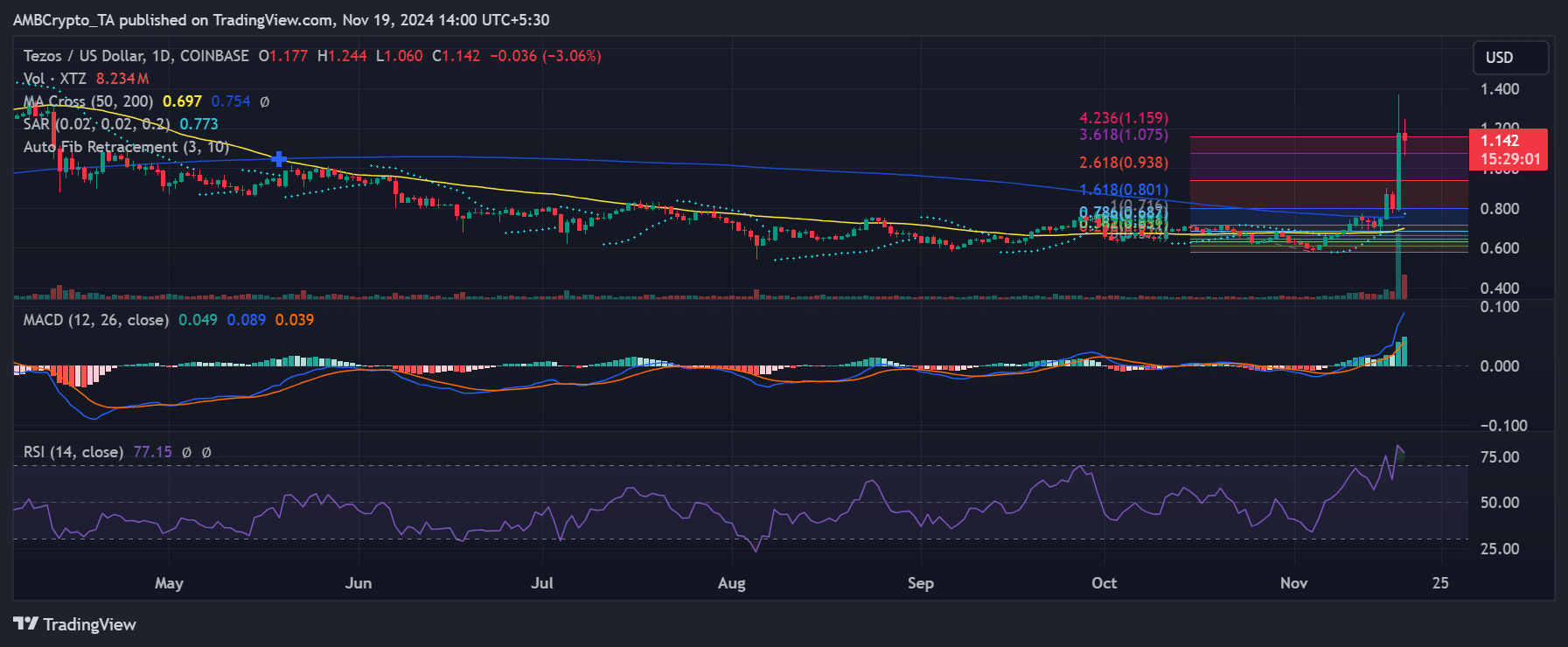This screenshot has width=1568, height=647.
Task: Click the 200 MA value 0.754
Action: pyautogui.click(x=231, y=101)
